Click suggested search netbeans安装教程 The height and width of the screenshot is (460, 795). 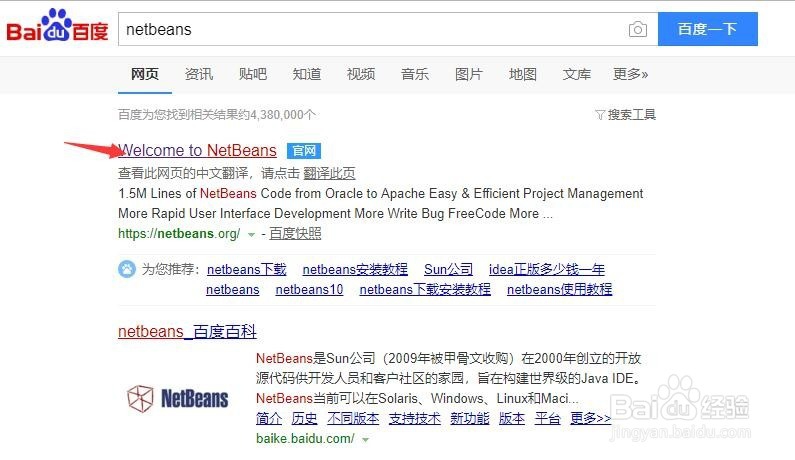[x=355, y=269]
